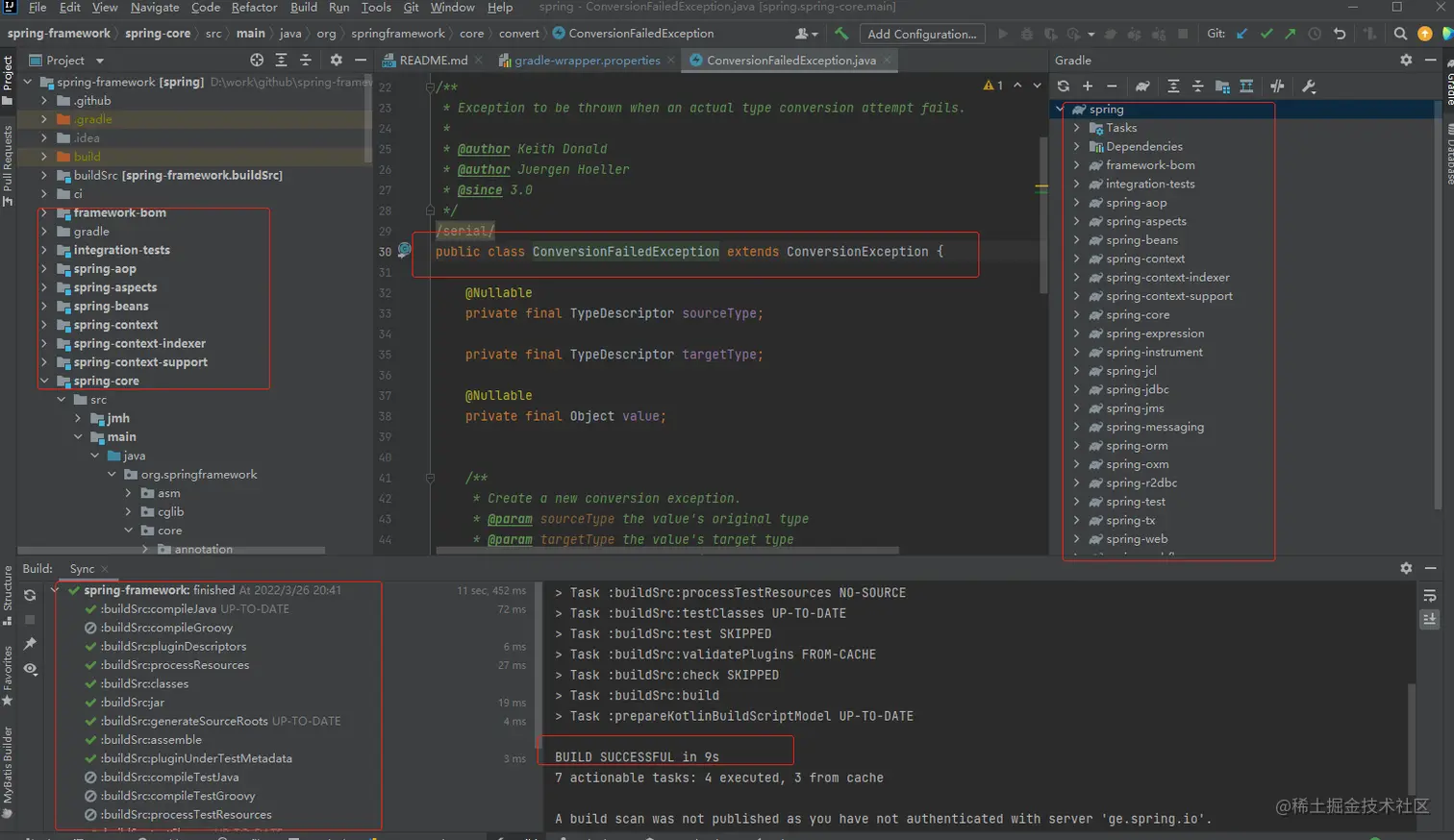The image size is (1454, 840).
Task: Pin the Build tab with pin icon
Action: click(30, 644)
